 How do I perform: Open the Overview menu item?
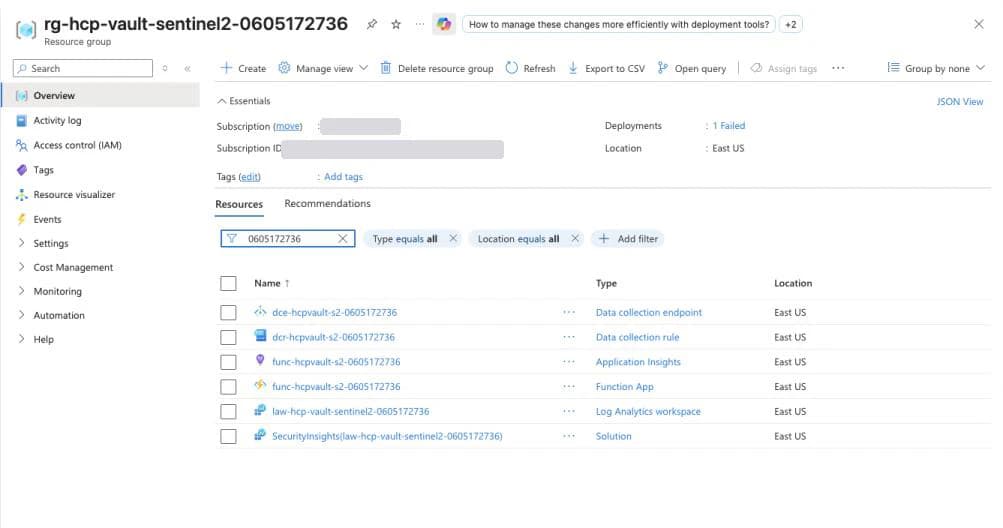point(100,95)
